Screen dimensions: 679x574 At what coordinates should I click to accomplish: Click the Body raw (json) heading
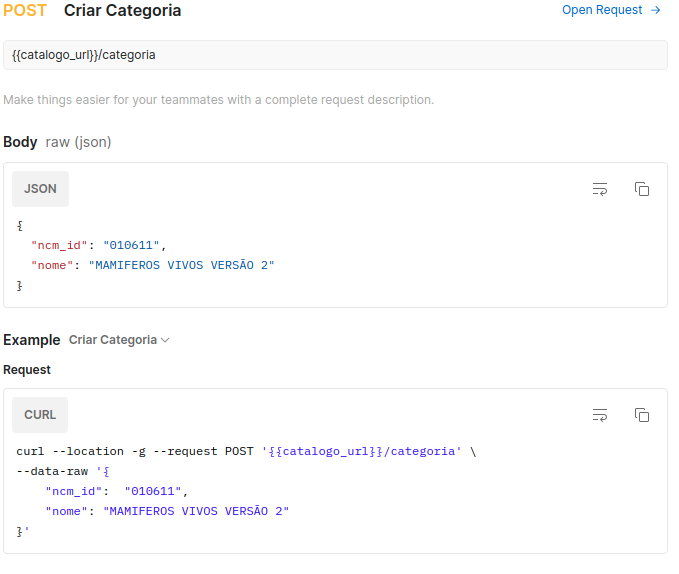[x=57, y=142]
